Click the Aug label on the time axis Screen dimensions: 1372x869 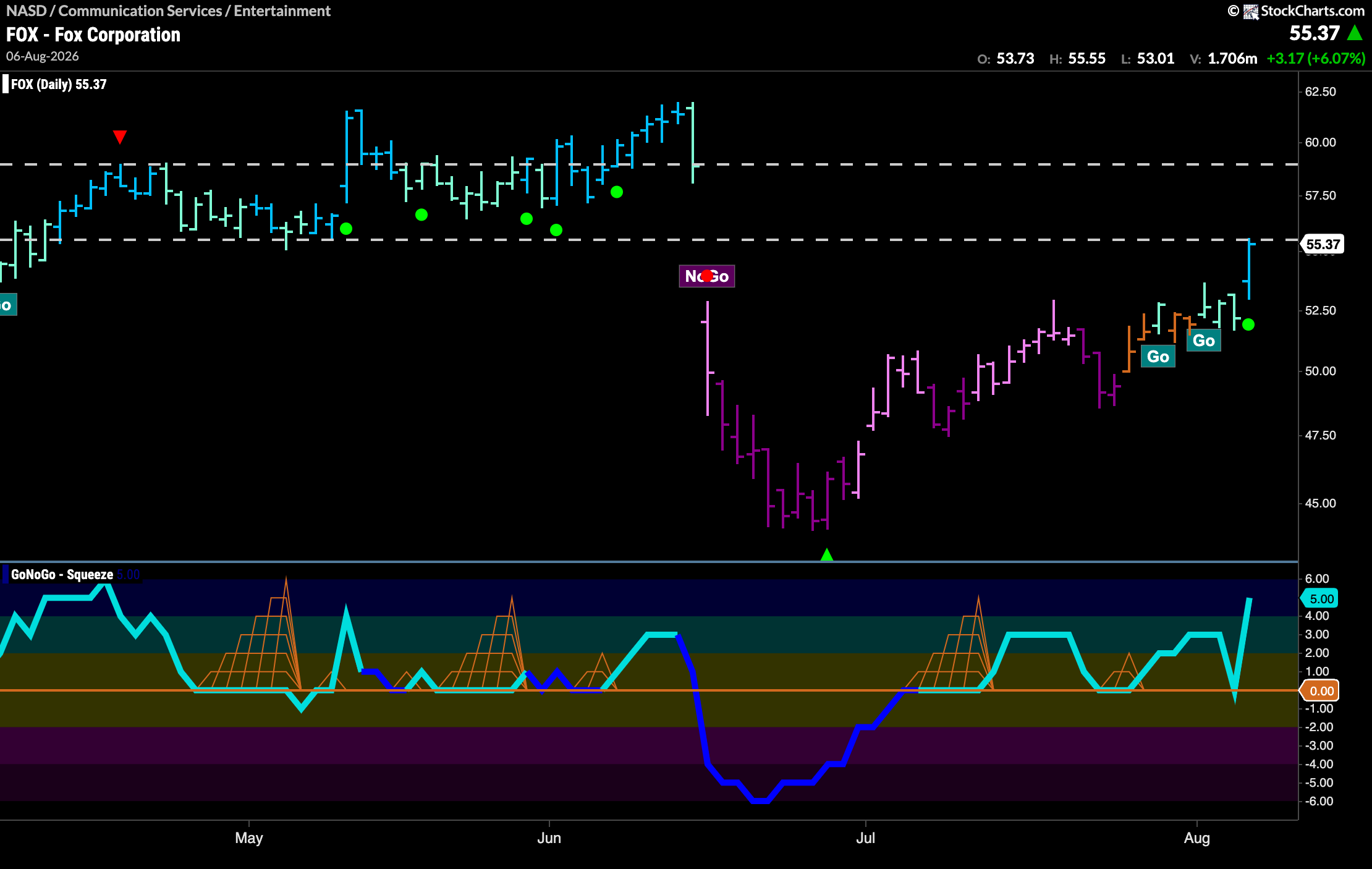pos(1197,838)
